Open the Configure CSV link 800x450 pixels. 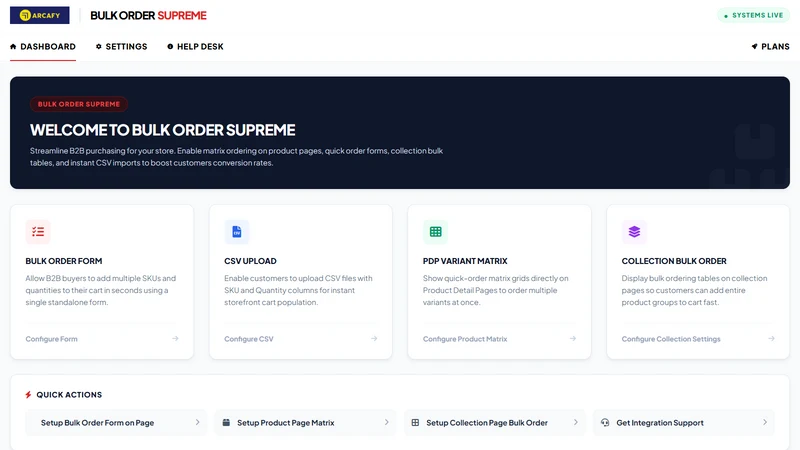pos(249,339)
